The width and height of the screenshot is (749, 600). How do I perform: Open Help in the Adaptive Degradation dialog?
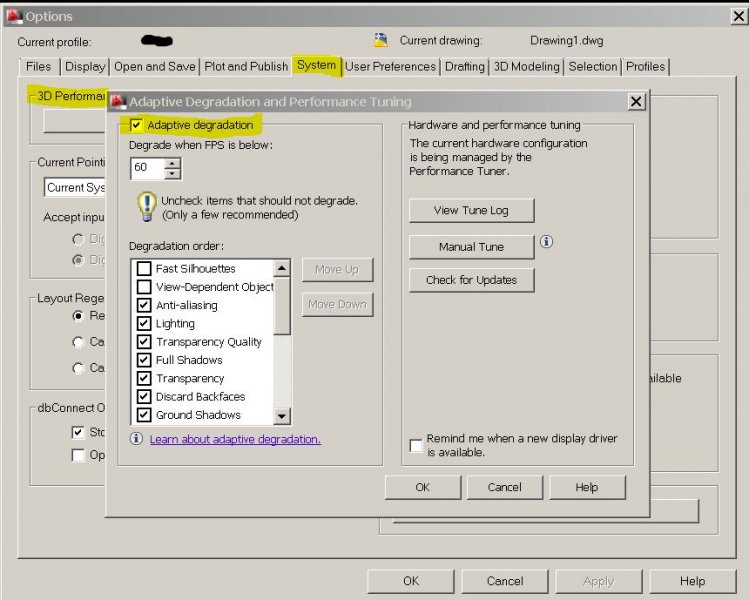coord(587,487)
